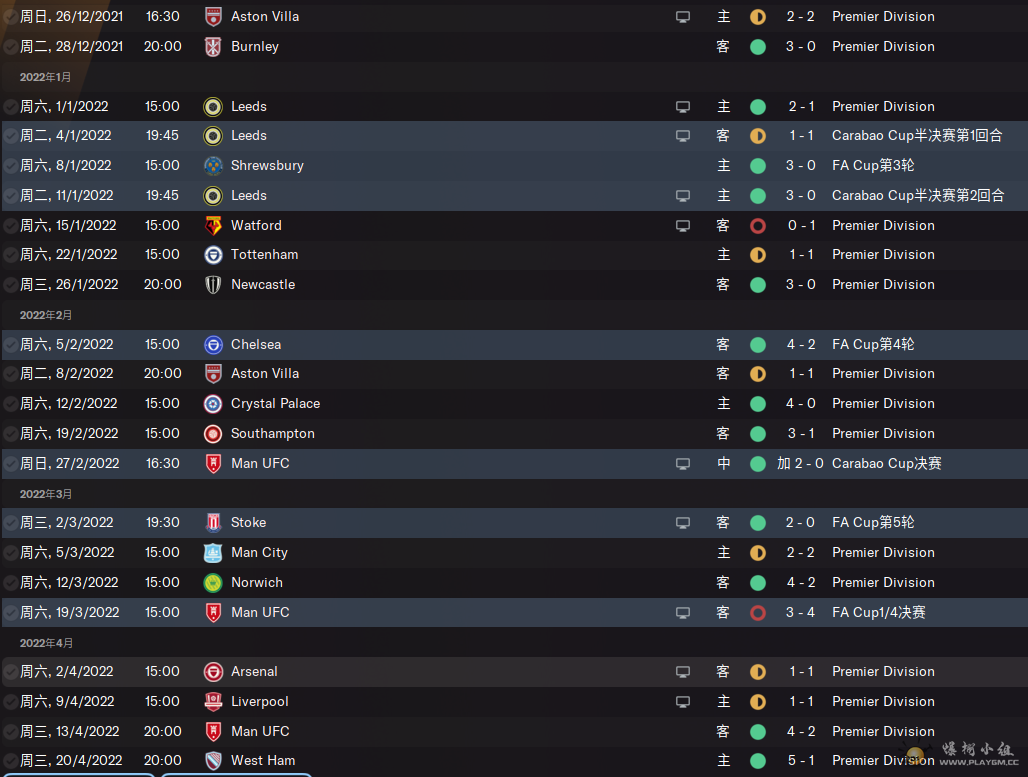
Task: Click the red loss indicator for Watford match
Action: pos(758,226)
